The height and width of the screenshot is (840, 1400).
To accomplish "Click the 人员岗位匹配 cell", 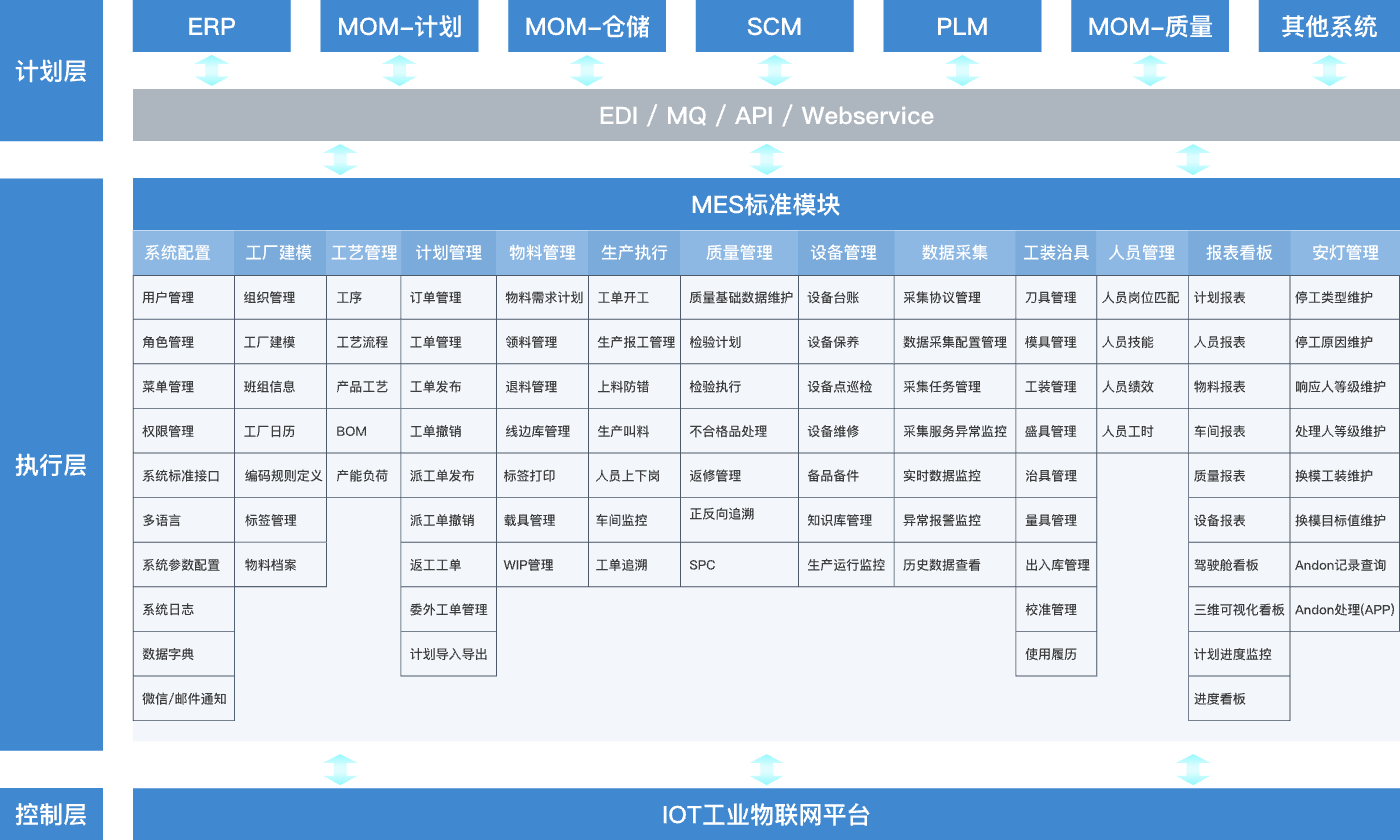I will tap(1142, 298).
